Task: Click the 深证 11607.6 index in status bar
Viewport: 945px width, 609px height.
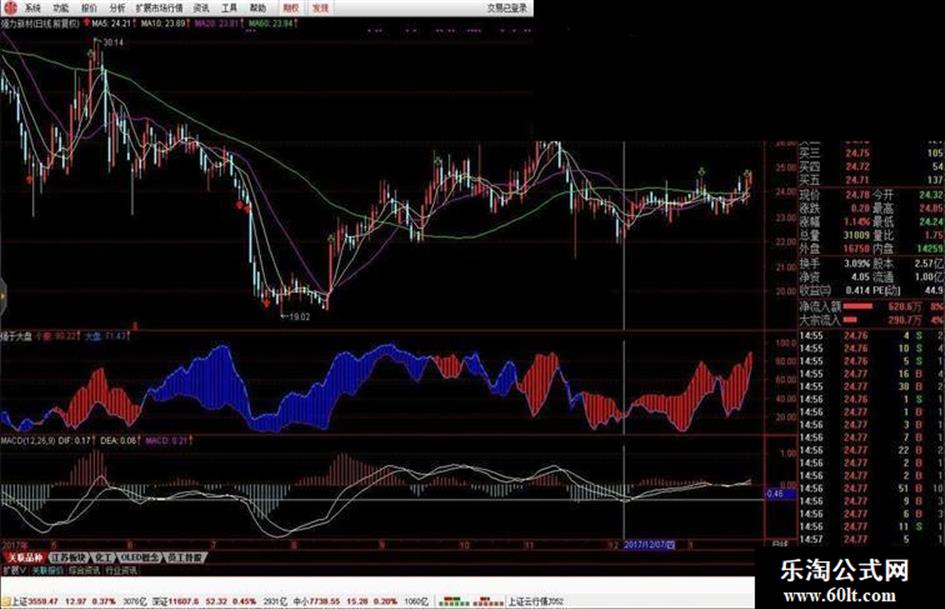Action: click(x=174, y=602)
